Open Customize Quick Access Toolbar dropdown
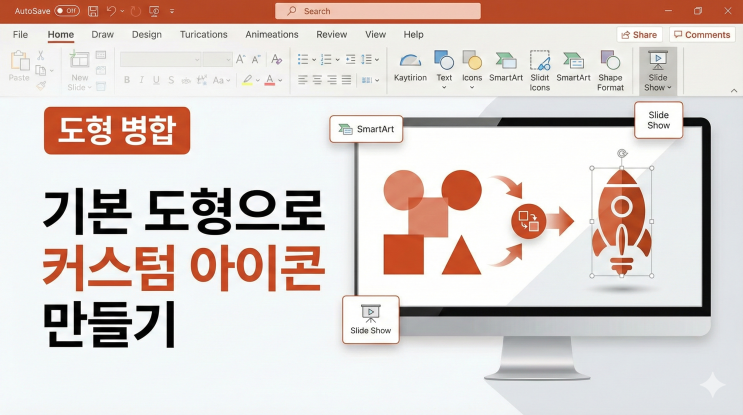Viewport: 743px width, 415px height. (172, 11)
